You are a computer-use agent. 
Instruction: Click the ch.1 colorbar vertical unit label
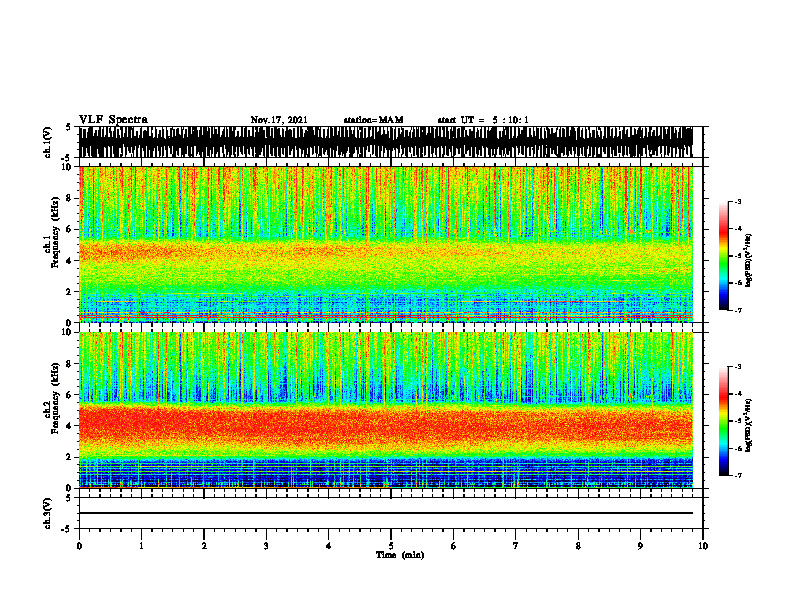click(749, 260)
